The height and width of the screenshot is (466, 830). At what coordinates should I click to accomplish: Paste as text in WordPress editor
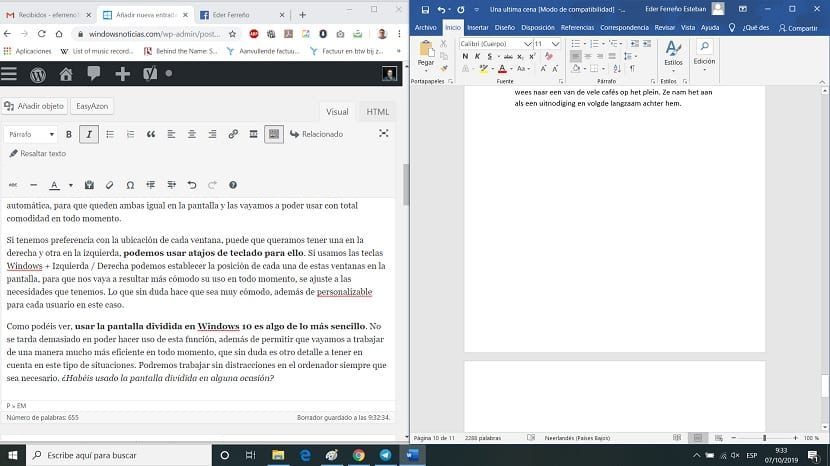(89, 185)
